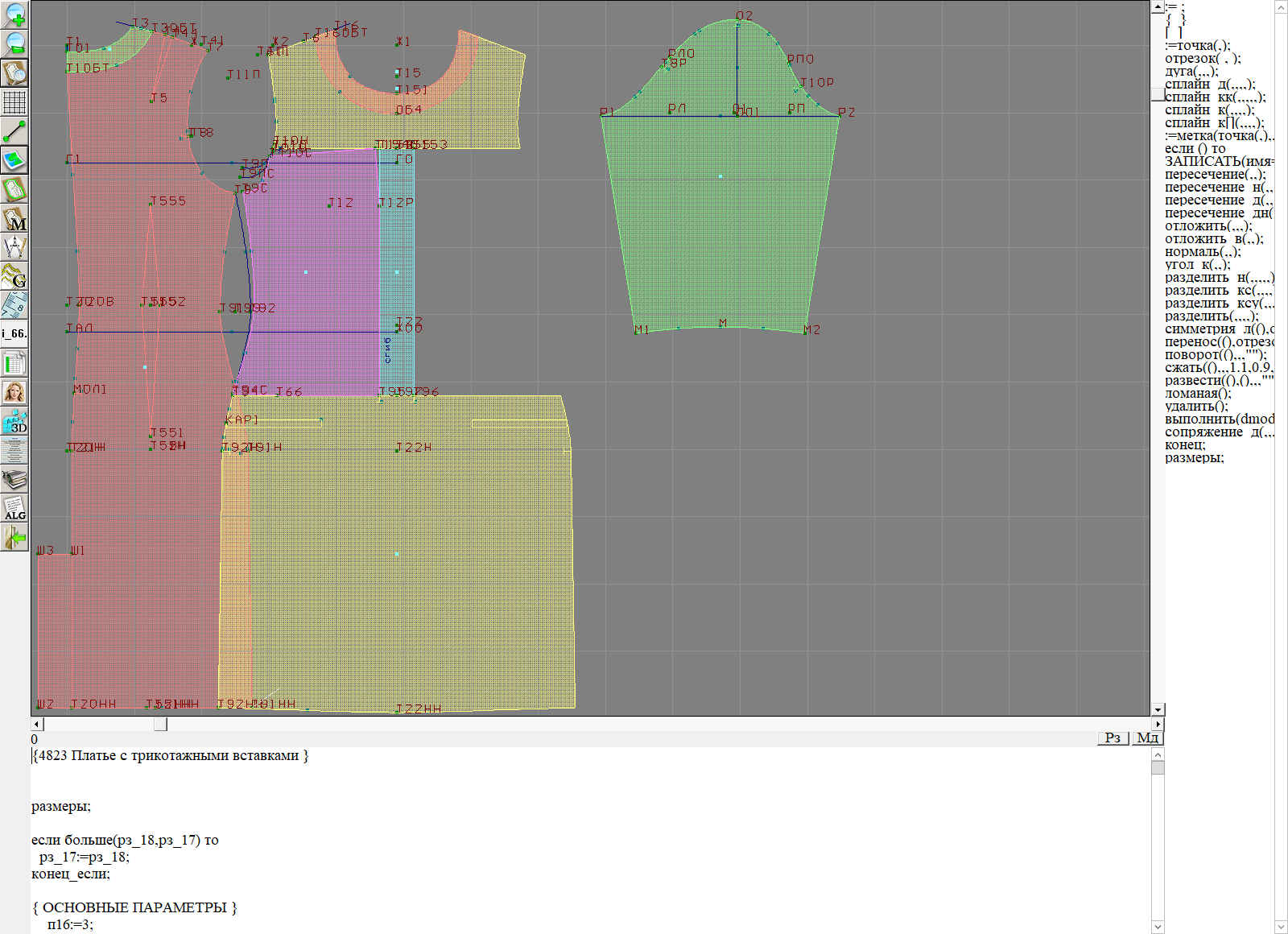Select the line segment measuring tool

pyautogui.click(x=14, y=131)
